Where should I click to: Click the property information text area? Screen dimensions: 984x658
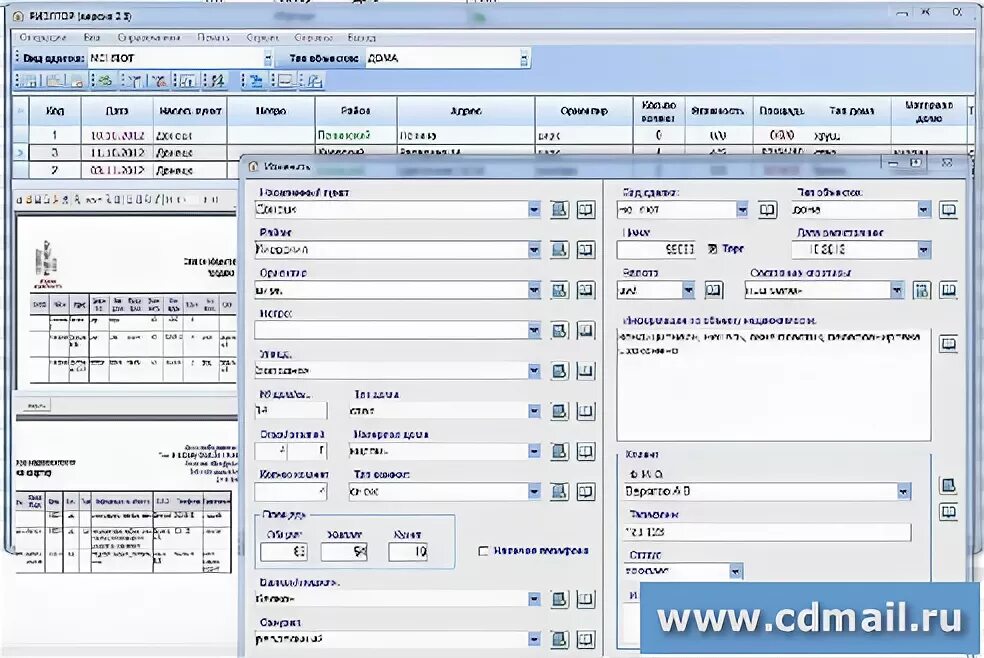click(774, 385)
